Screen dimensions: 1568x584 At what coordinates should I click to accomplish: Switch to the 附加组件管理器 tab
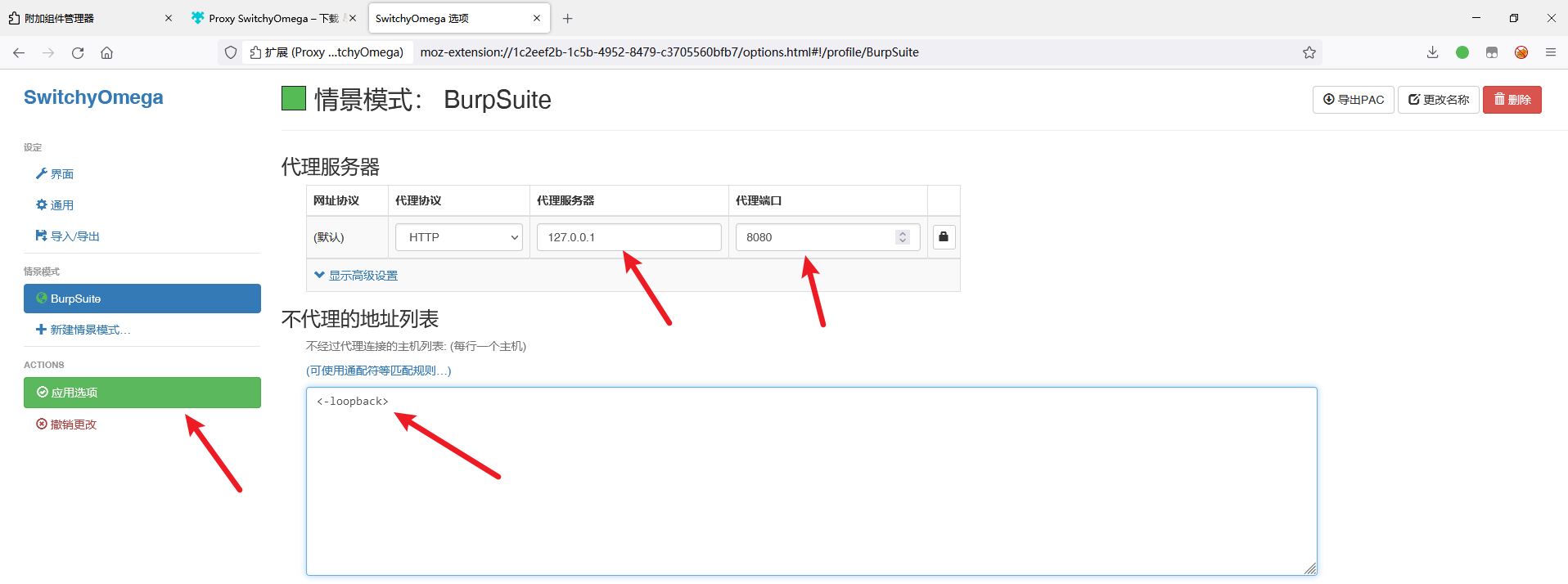point(90,18)
